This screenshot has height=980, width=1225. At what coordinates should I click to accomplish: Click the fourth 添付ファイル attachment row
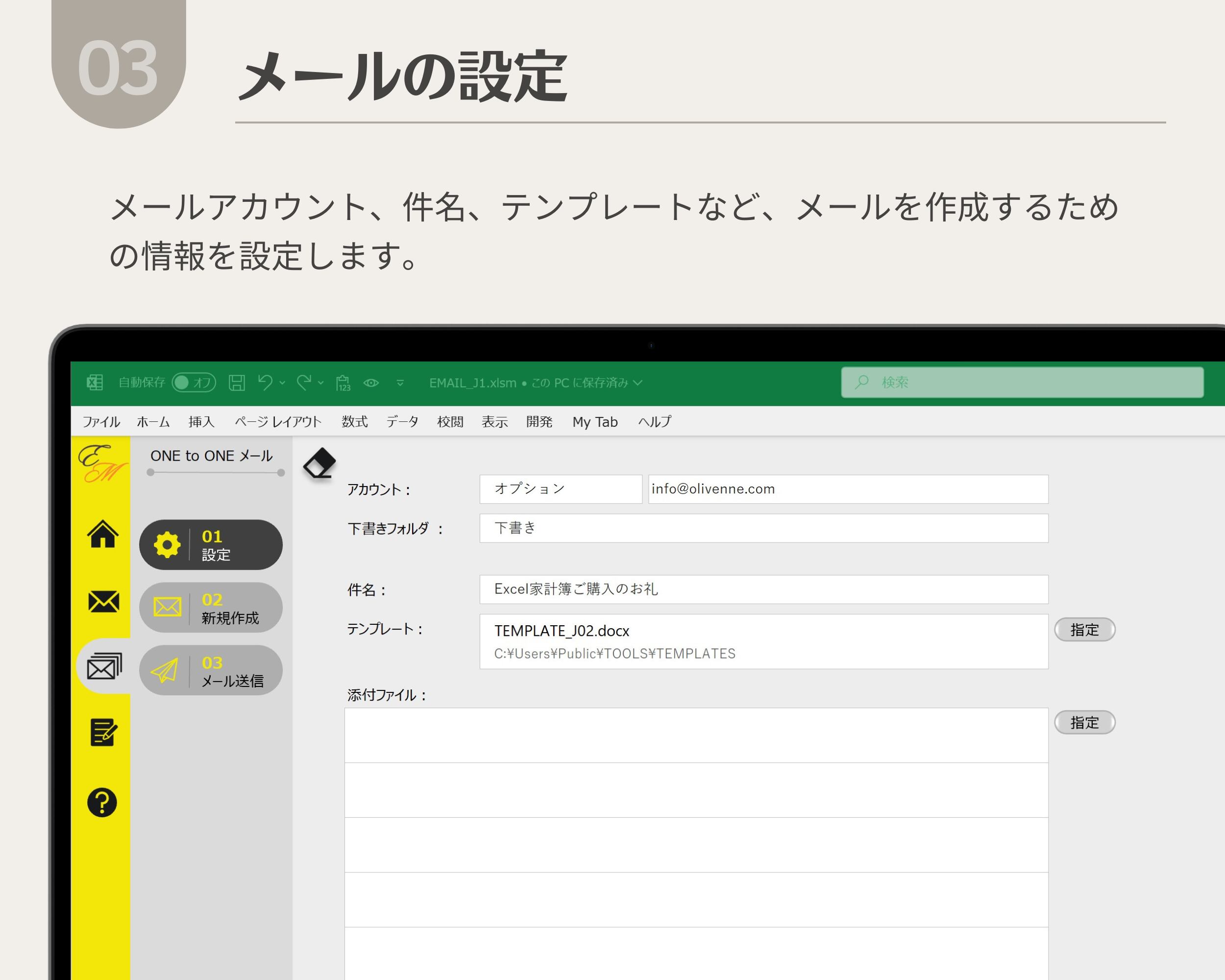pyautogui.click(x=697, y=900)
